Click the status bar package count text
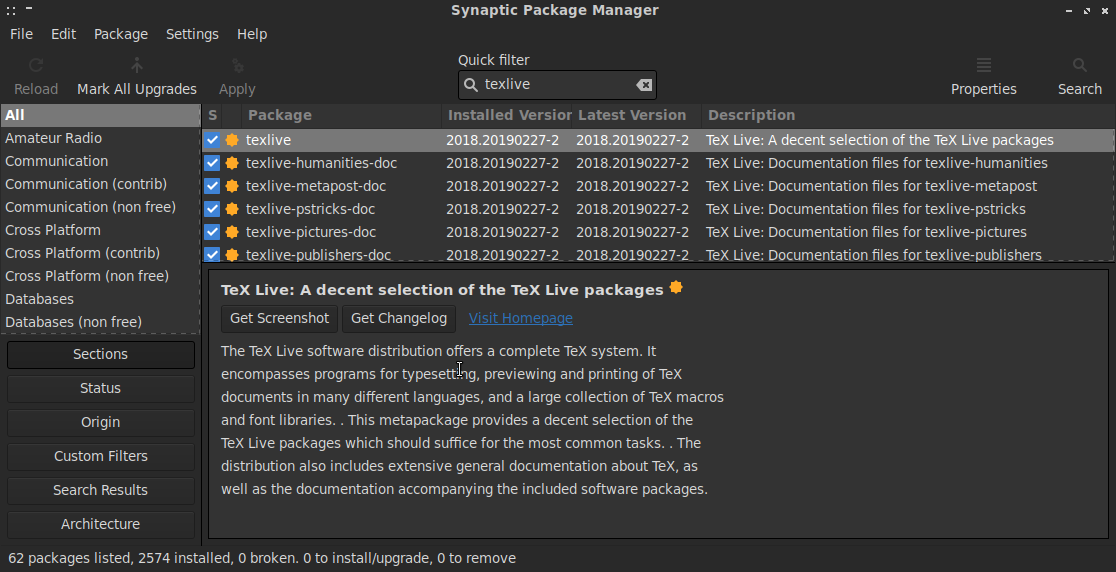 pos(262,558)
